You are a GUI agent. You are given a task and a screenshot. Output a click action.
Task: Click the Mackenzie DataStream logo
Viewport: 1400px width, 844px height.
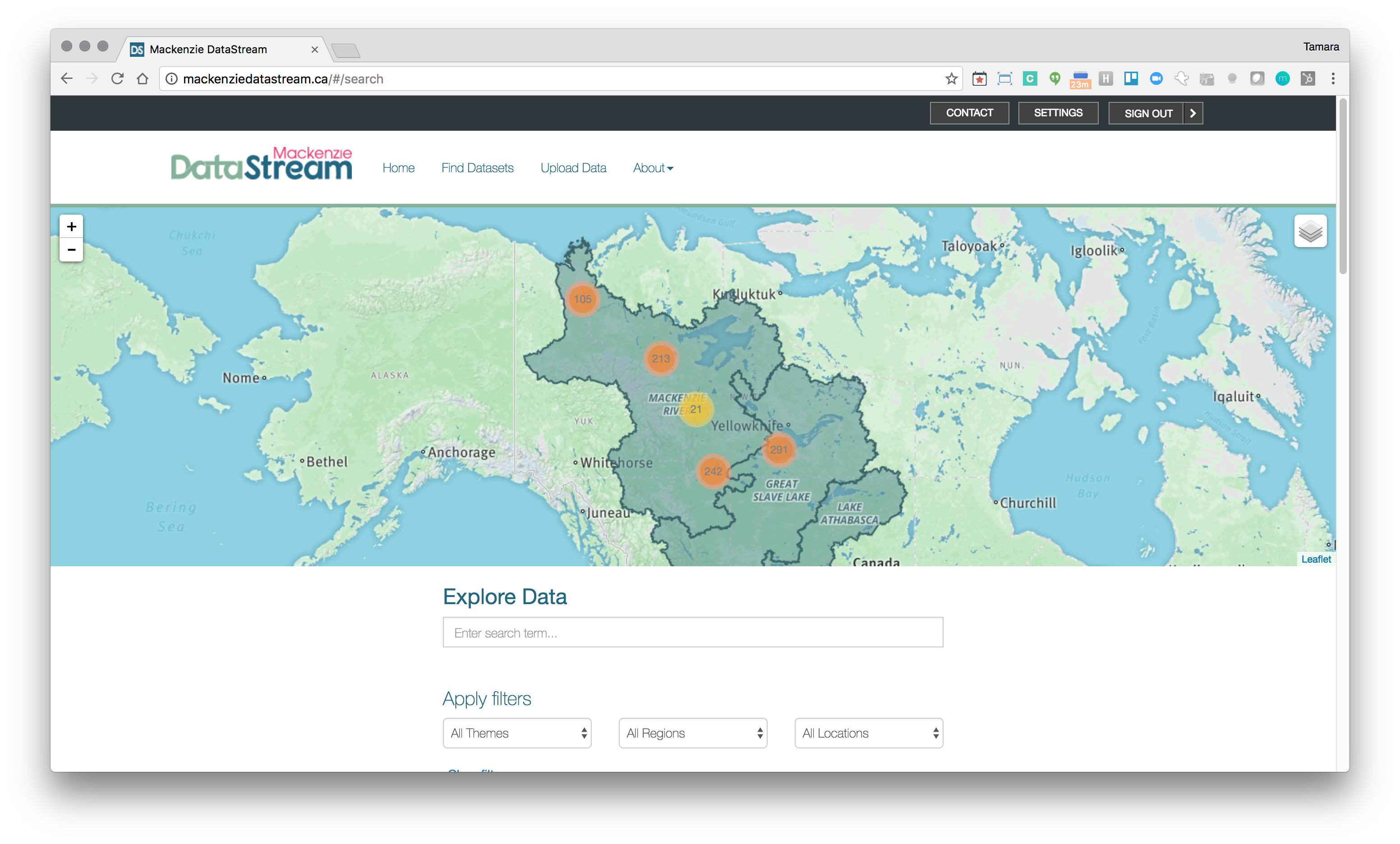click(x=261, y=164)
